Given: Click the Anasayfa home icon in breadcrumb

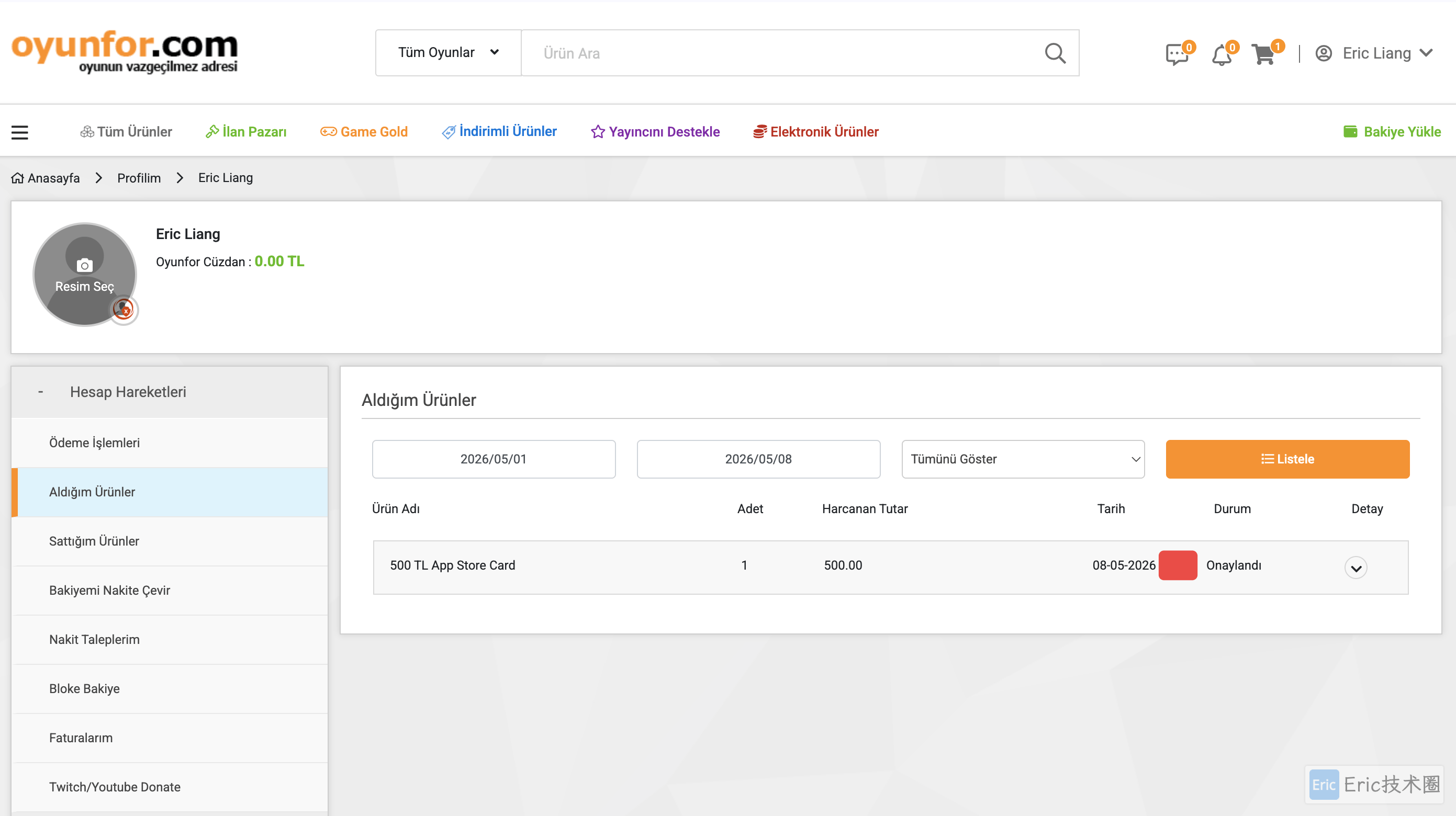Looking at the screenshot, I should point(17,178).
